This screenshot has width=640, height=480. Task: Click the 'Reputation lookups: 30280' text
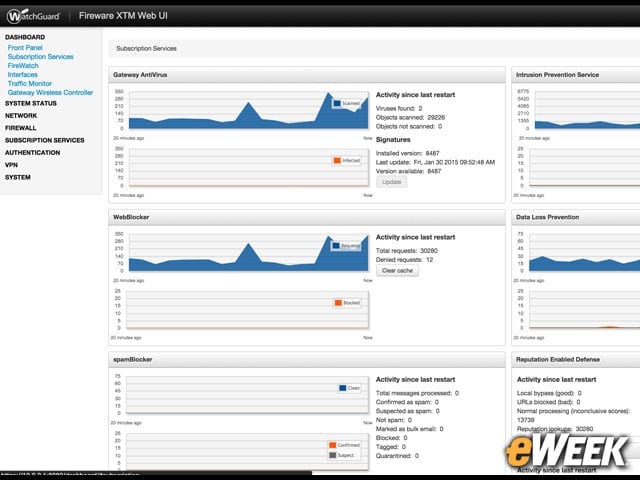click(x=555, y=429)
